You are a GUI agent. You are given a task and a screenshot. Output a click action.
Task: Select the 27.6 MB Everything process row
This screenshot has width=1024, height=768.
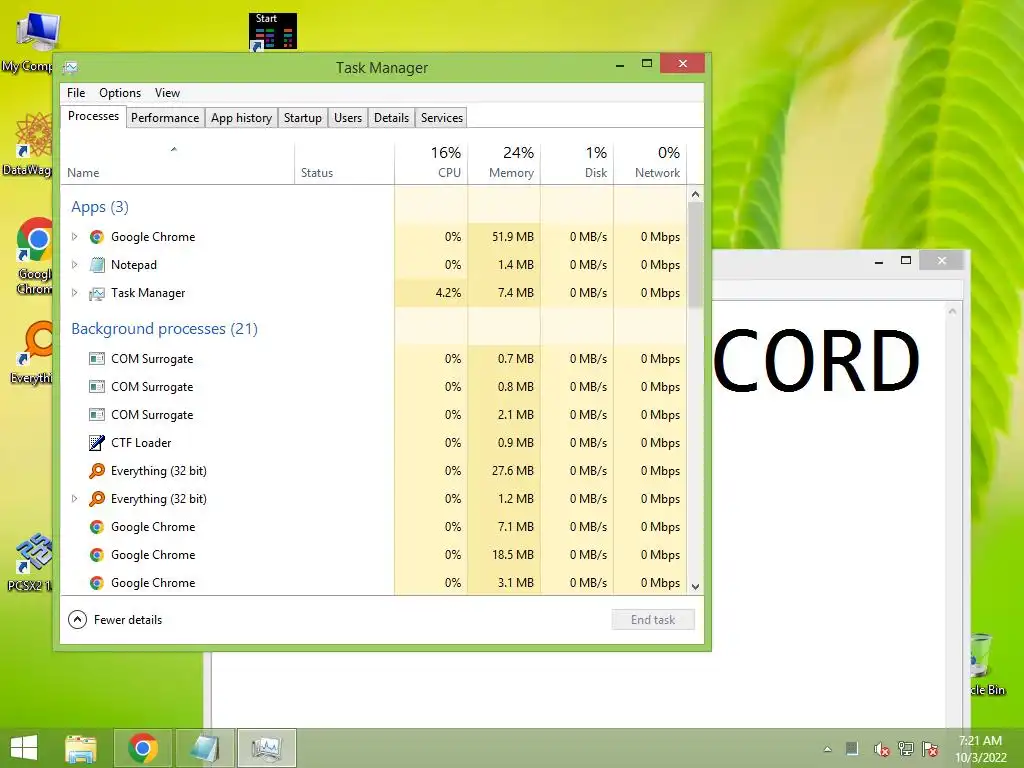click(x=374, y=471)
